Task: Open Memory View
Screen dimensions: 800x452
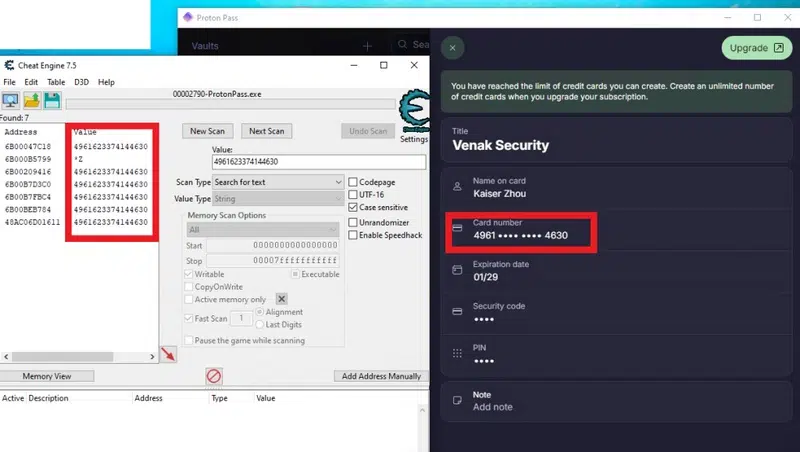Action: [x=47, y=376]
